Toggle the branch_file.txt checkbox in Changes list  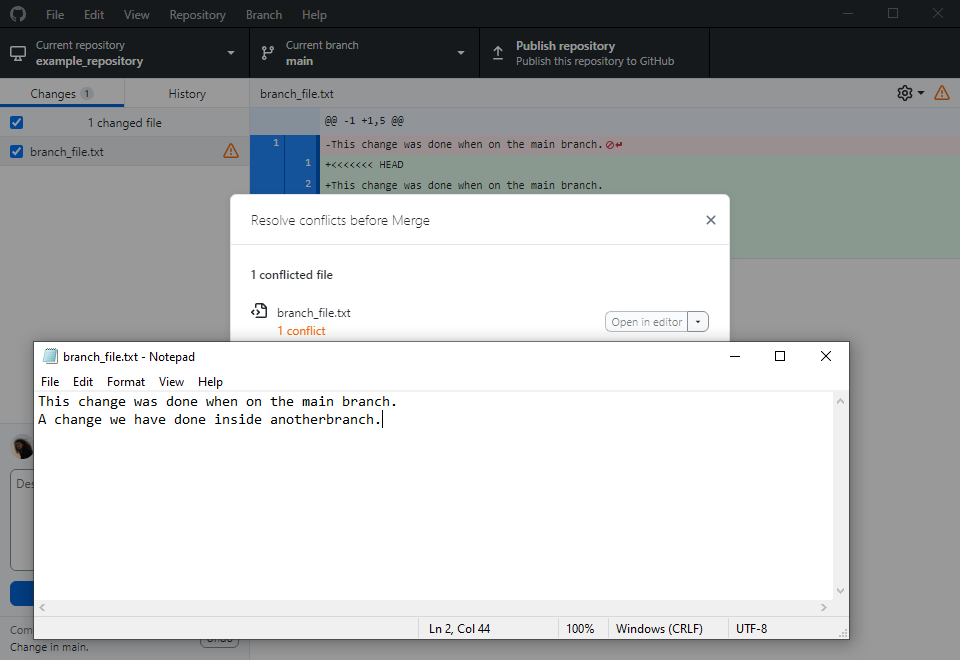[17, 151]
